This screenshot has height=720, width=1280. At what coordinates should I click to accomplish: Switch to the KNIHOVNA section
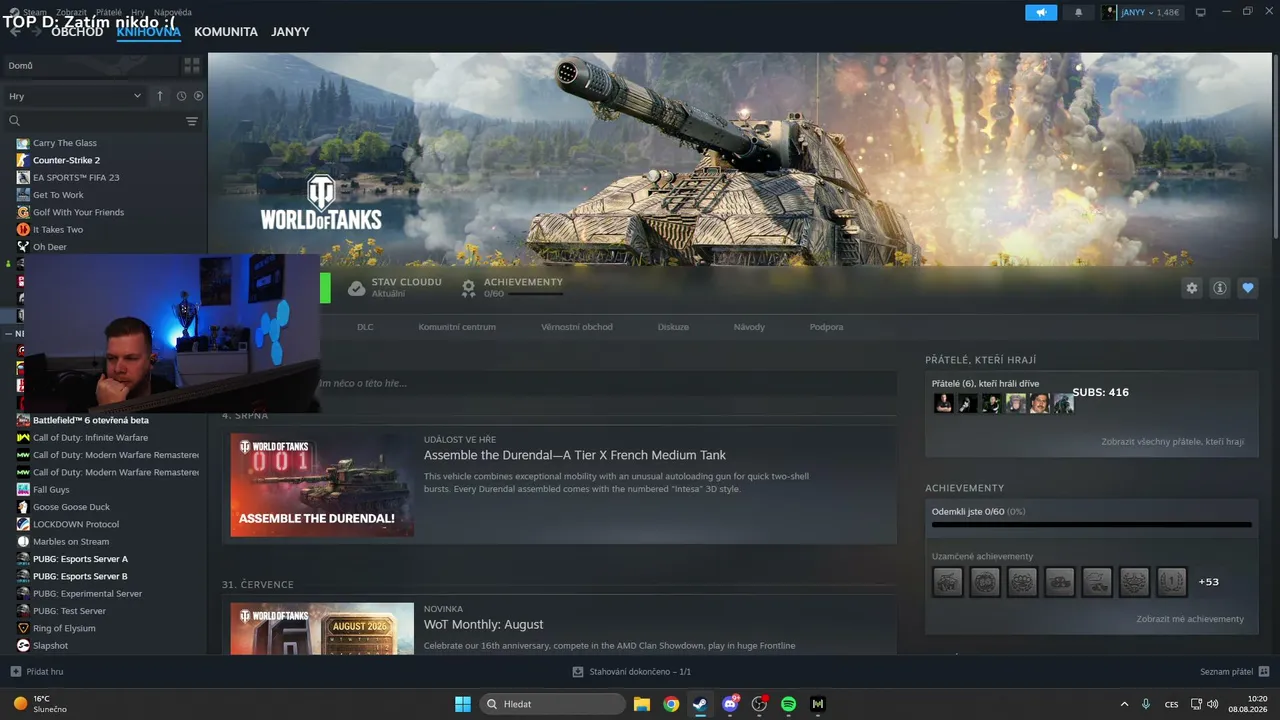pyautogui.click(x=149, y=32)
